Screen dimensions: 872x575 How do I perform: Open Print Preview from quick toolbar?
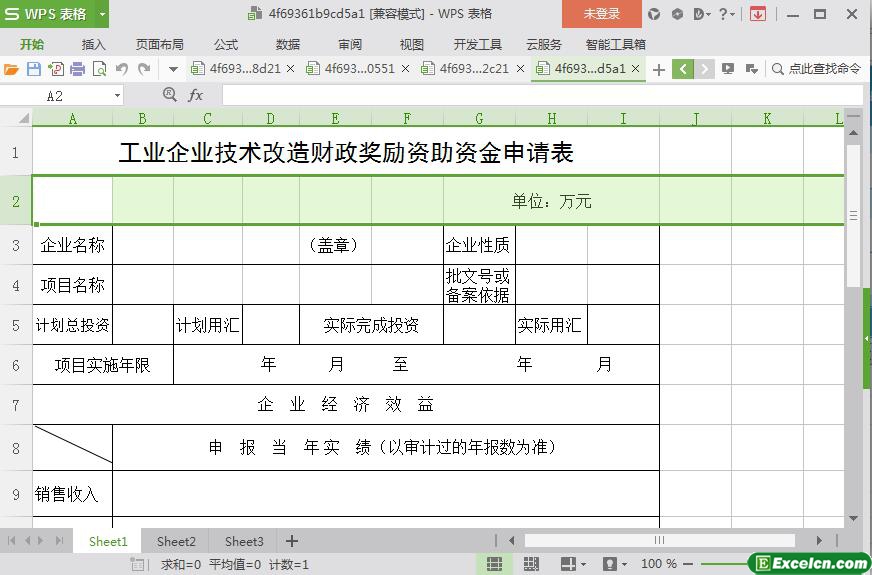[99, 69]
